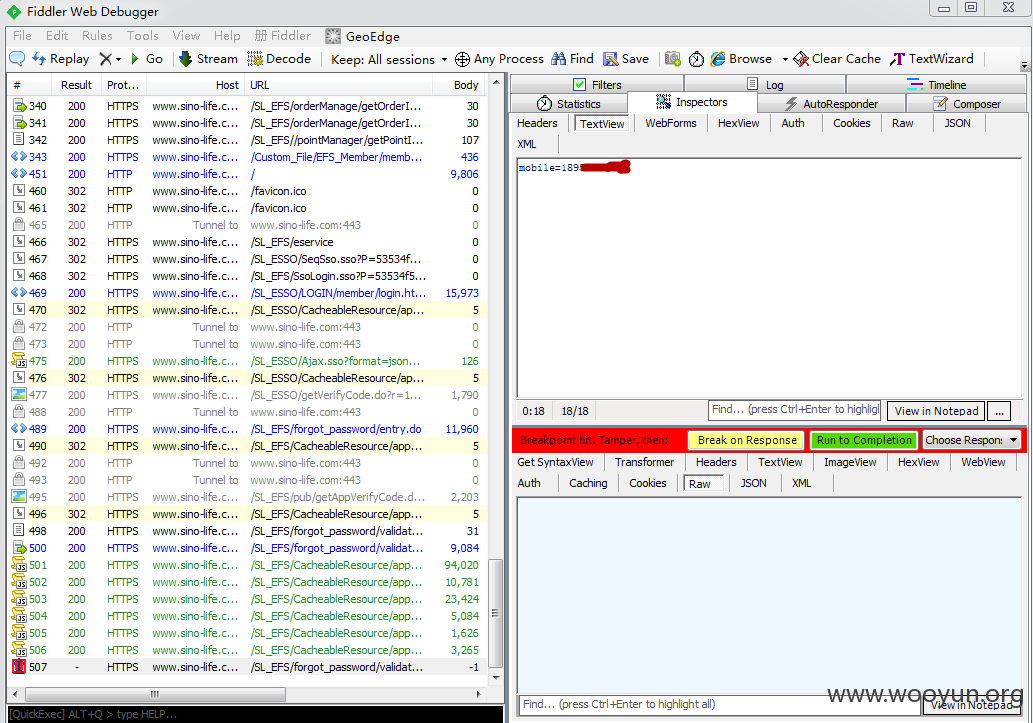Select response WebView tab
The image size is (1033, 723).
coord(983,462)
